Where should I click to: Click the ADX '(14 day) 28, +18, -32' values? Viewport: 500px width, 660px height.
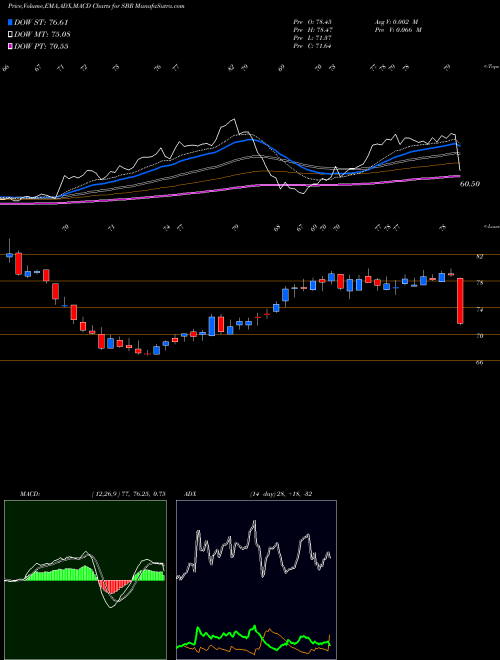[281, 494]
